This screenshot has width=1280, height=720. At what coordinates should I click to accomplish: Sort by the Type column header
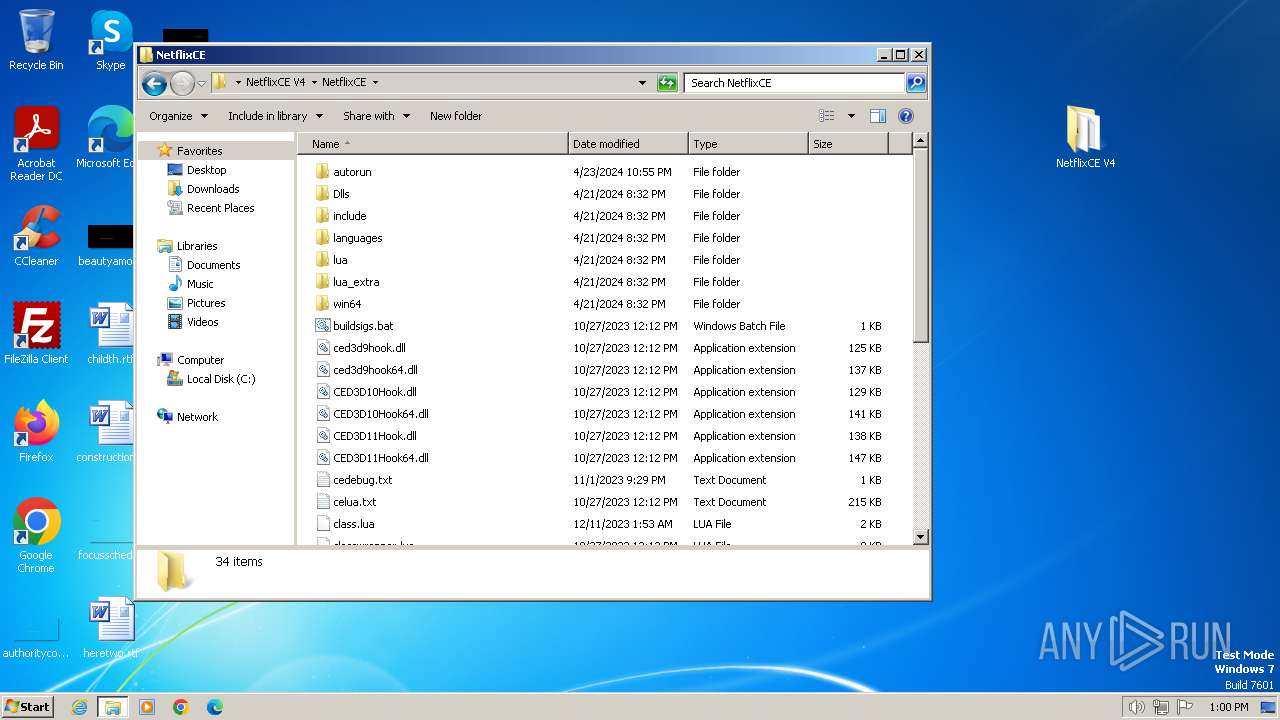click(748, 144)
